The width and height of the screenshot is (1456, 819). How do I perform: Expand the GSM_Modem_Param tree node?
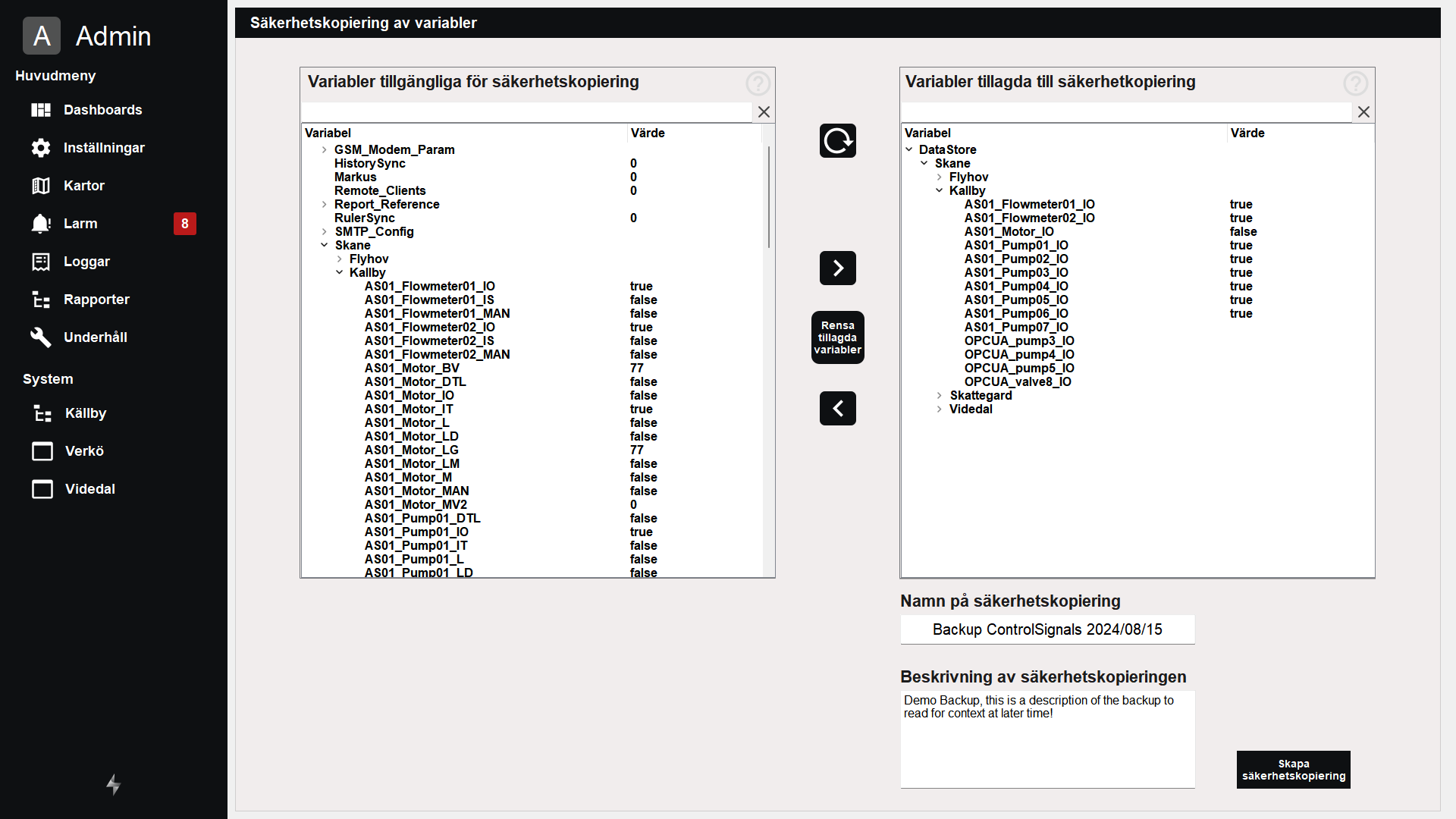coord(325,150)
